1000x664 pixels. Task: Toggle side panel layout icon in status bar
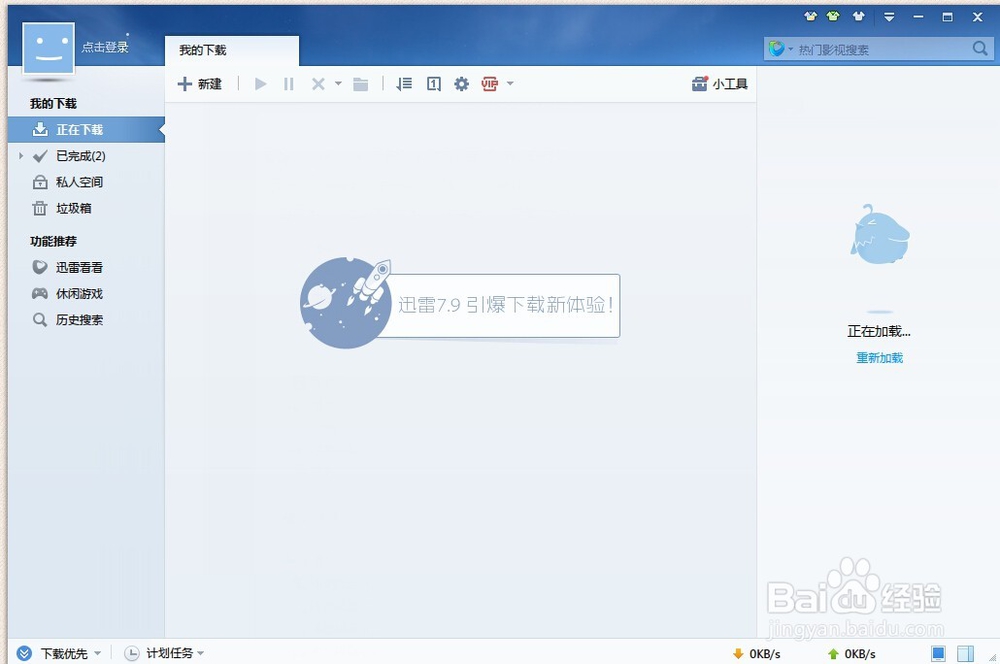(x=966, y=653)
